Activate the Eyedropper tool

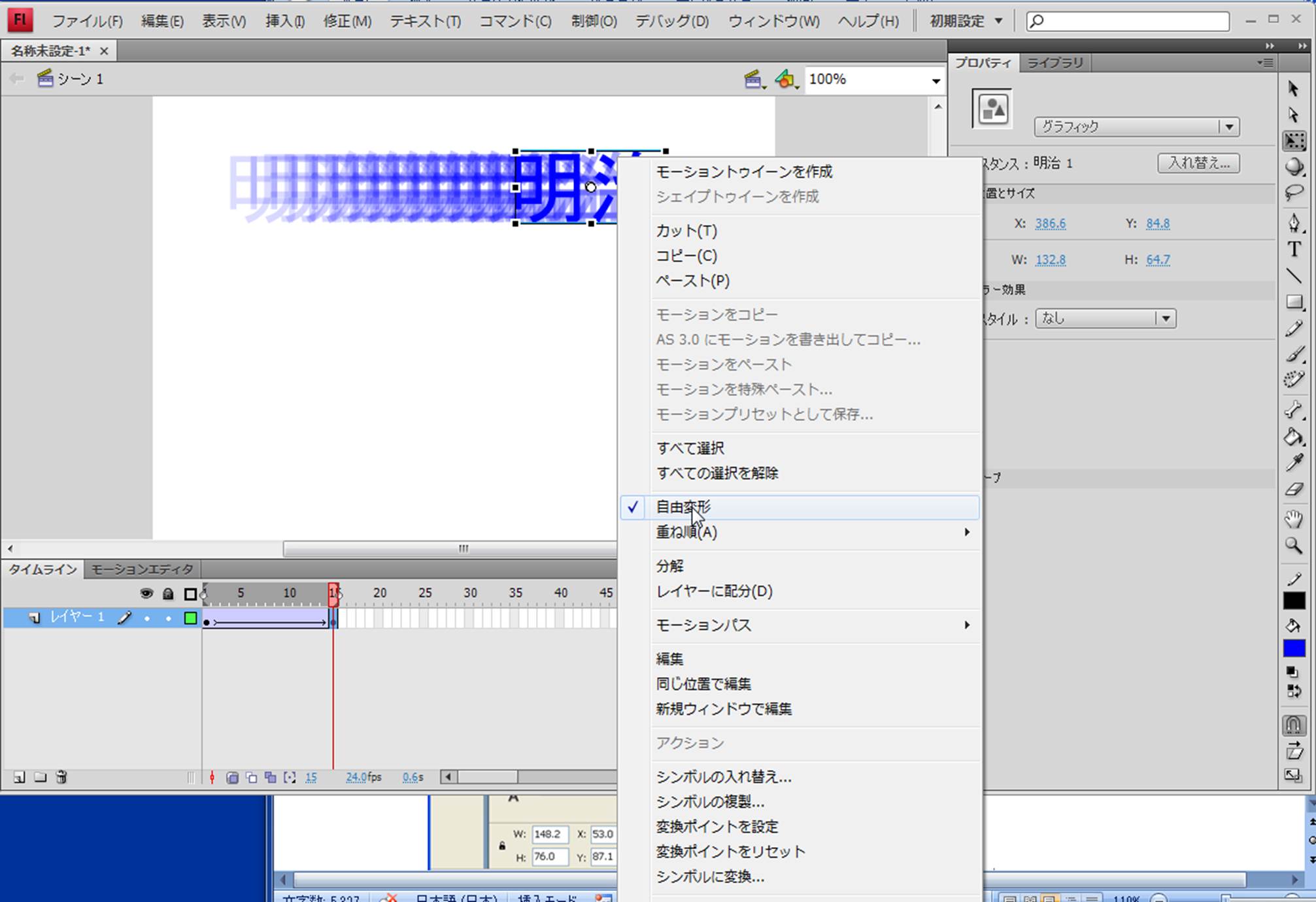pos(1294,463)
